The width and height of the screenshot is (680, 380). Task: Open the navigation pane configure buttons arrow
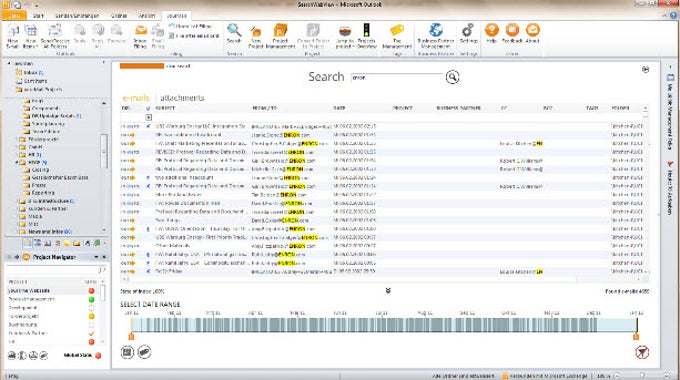pyautogui.click(x=105, y=243)
